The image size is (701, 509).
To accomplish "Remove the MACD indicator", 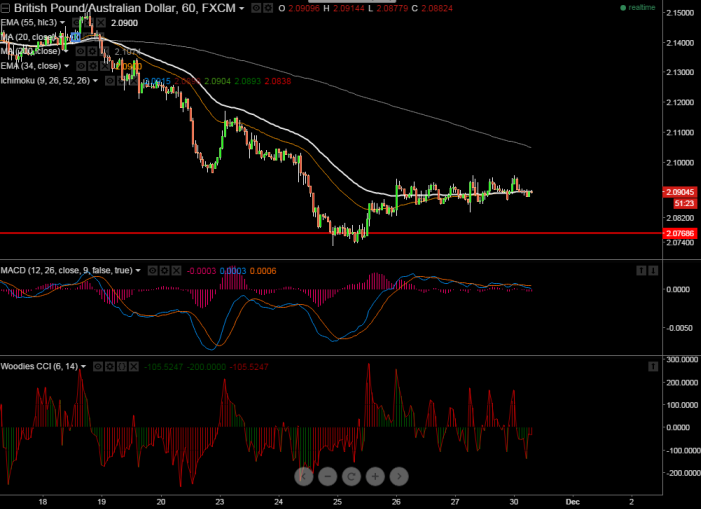I will [178, 270].
